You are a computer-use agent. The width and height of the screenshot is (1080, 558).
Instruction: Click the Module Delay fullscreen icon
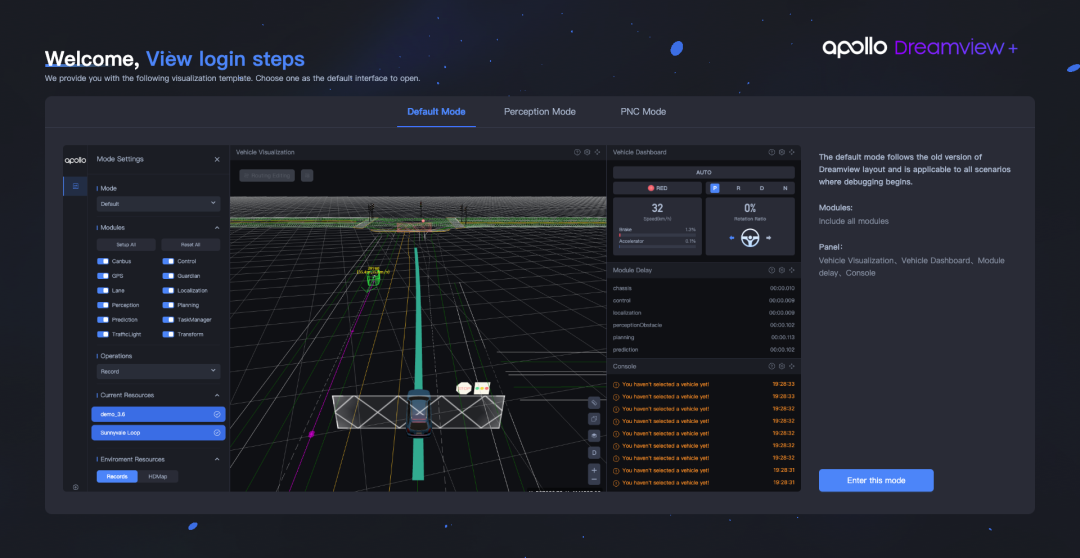click(x=792, y=270)
